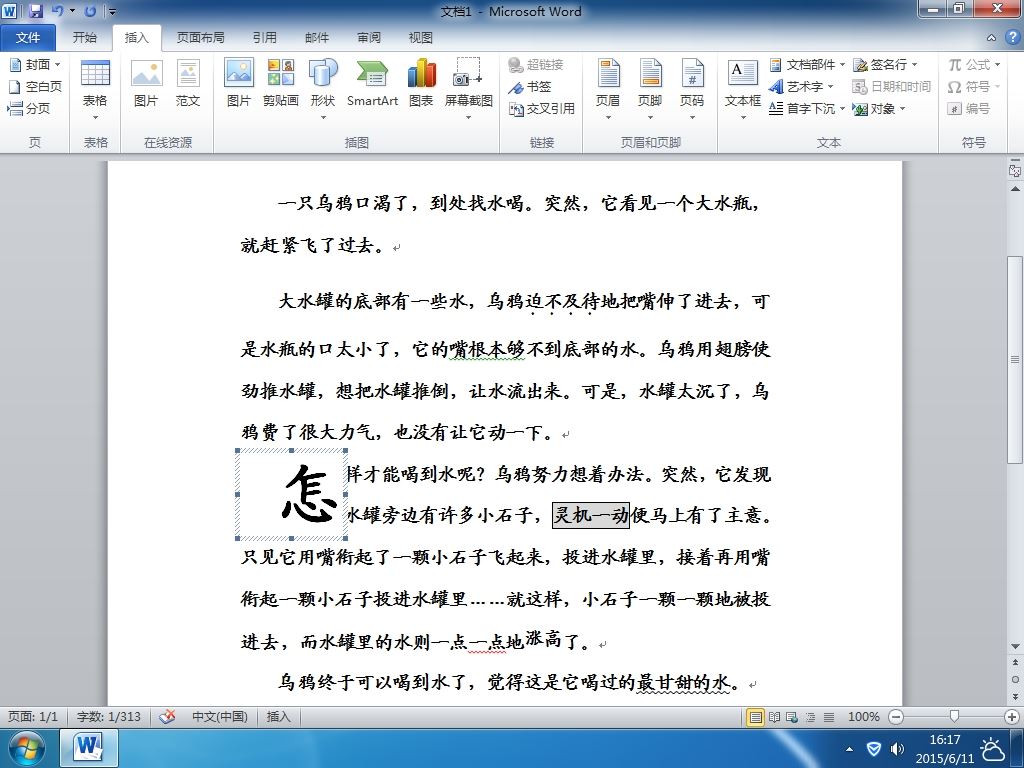The height and width of the screenshot is (768, 1024).
Task: Expand the Object (对象) dropdown
Action: point(903,108)
